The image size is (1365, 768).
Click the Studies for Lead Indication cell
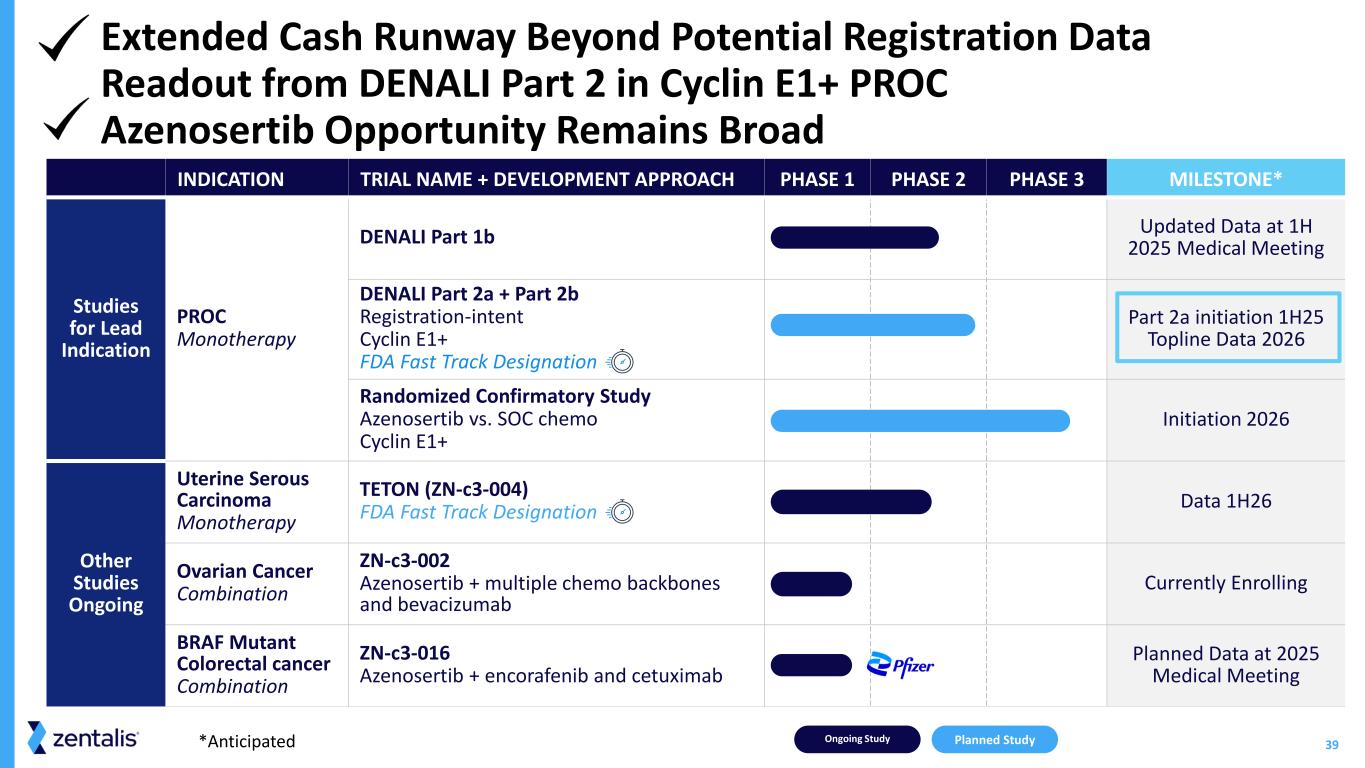click(105, 328)
